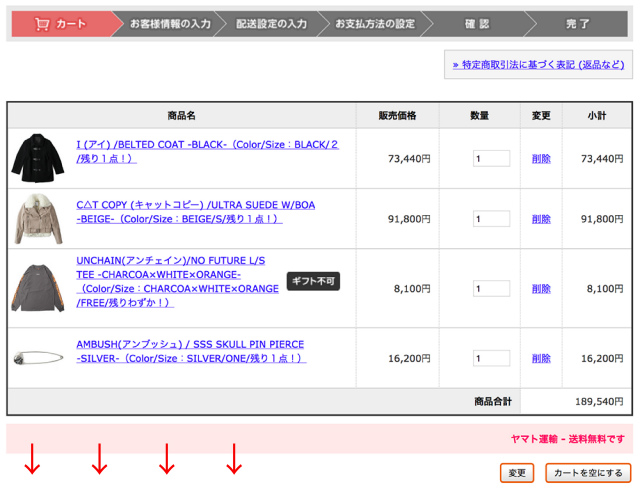Focus quantity field for BELTED COAT
The width and height of the screenshot is (640, 490).
point(491,158)
